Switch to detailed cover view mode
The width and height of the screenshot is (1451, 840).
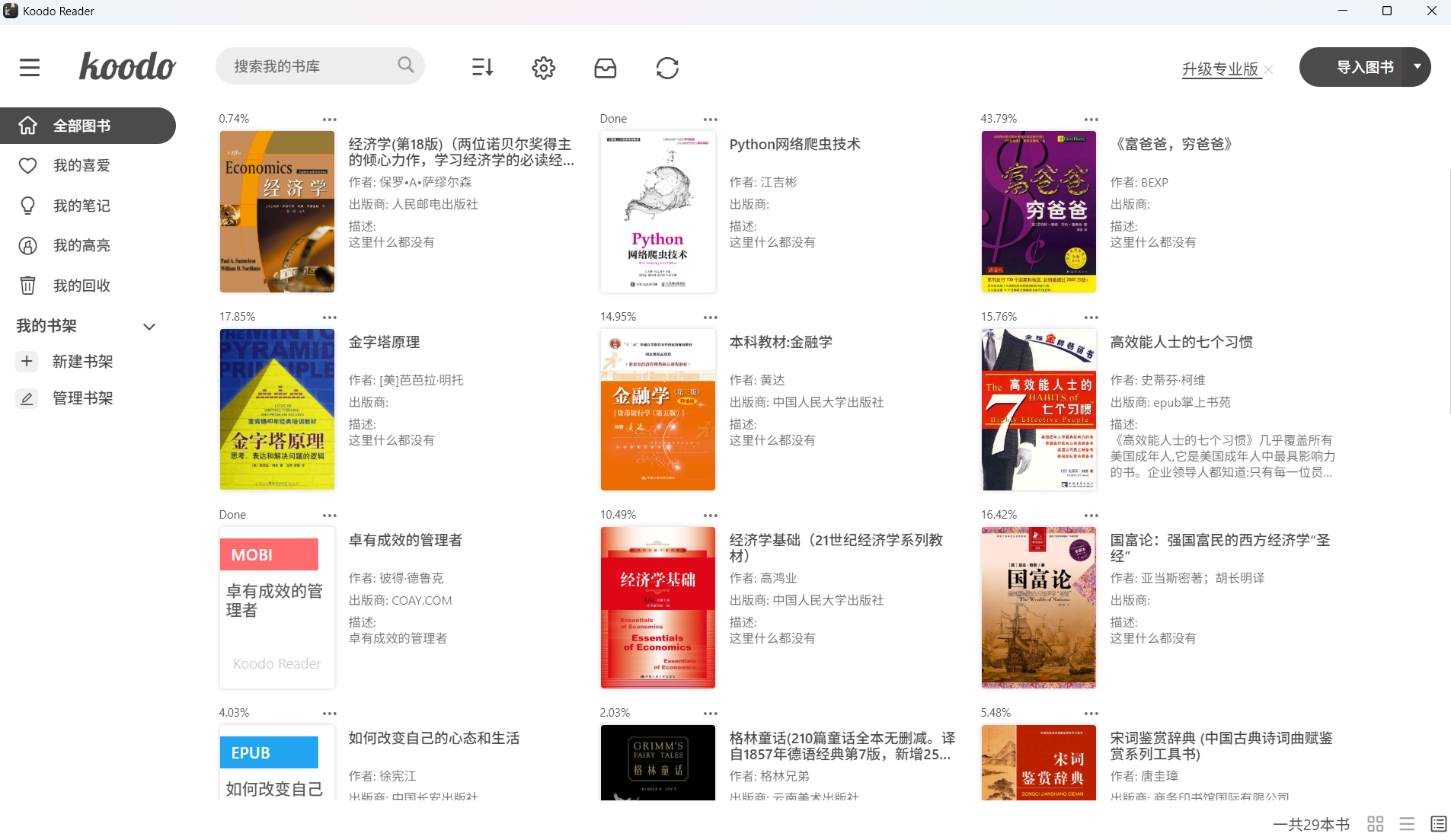click(1438, 824)
